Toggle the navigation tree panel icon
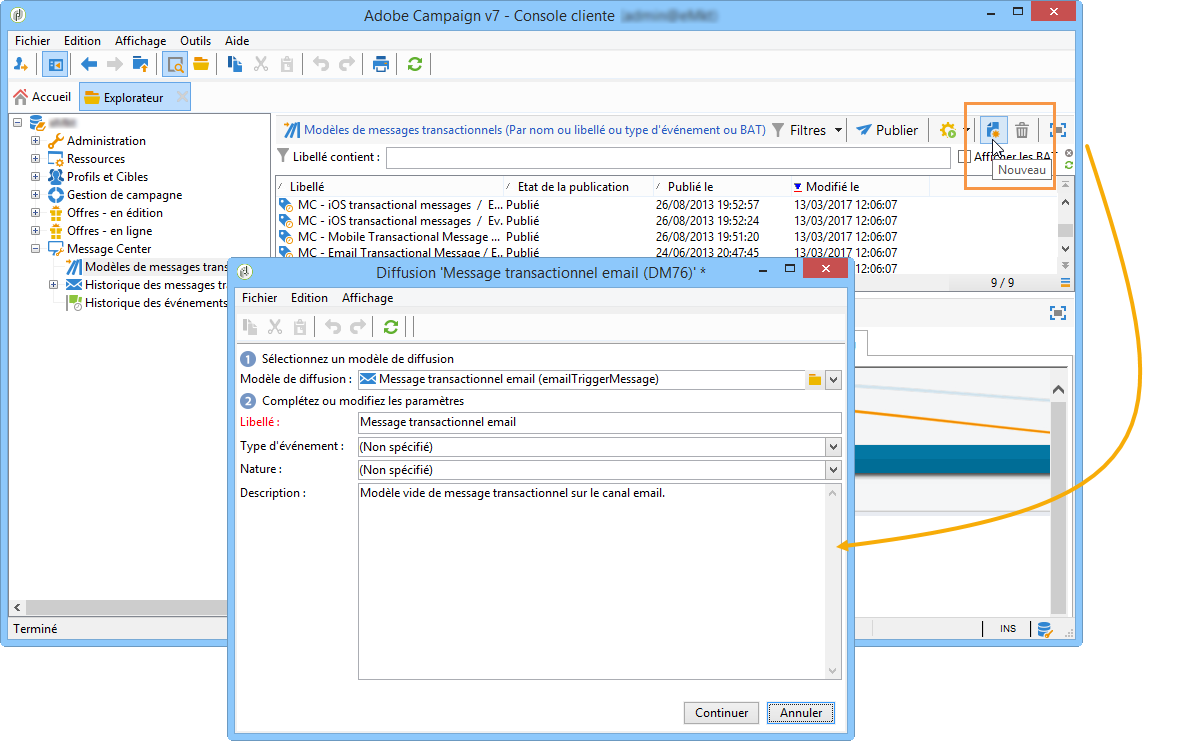Viewport: 1198px width, 741px height. 55,64
